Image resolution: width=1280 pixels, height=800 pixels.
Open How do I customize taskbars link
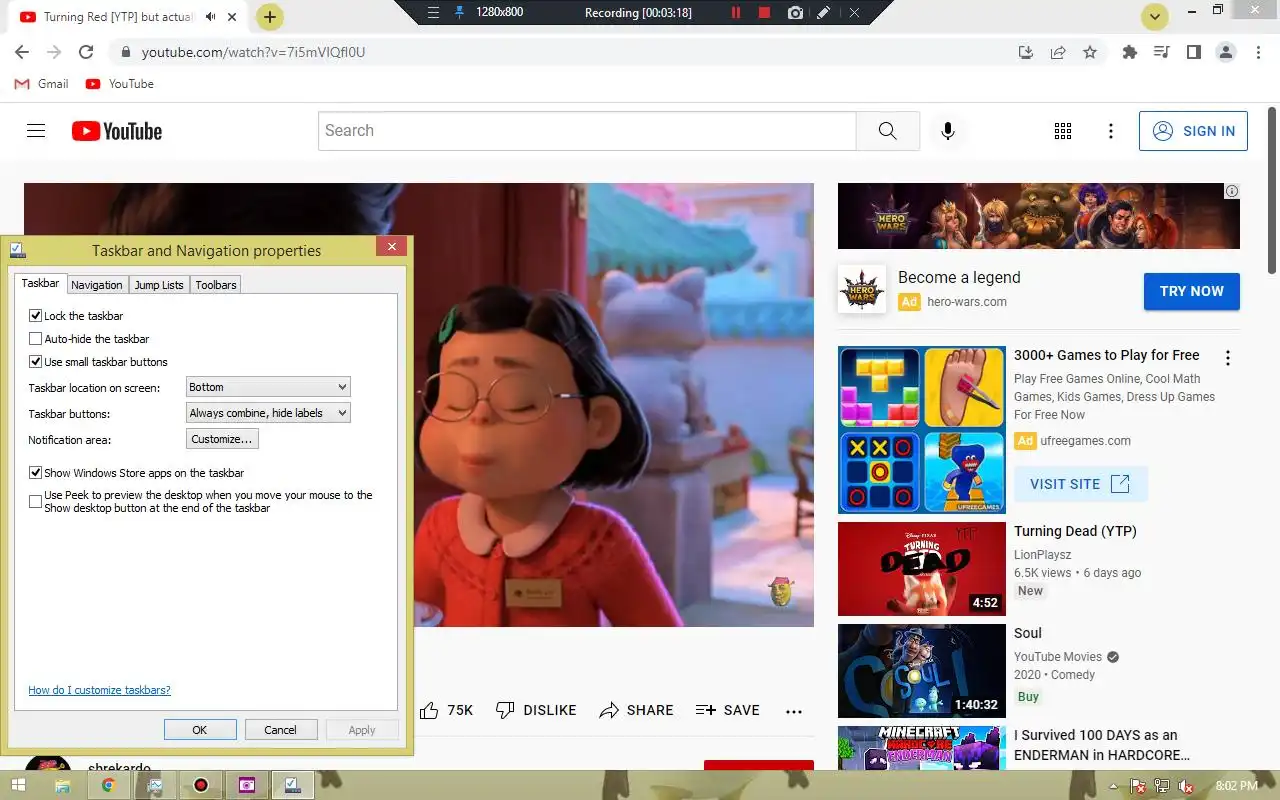click(x=99, y=690)
